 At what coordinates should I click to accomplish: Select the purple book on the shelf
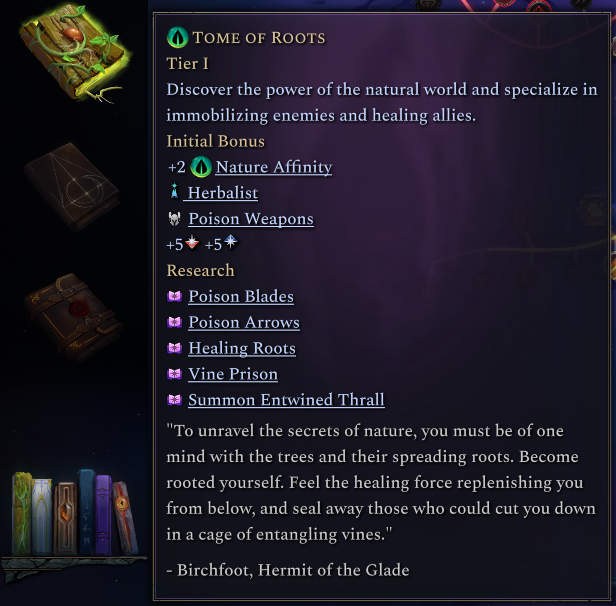coord(104,515)
